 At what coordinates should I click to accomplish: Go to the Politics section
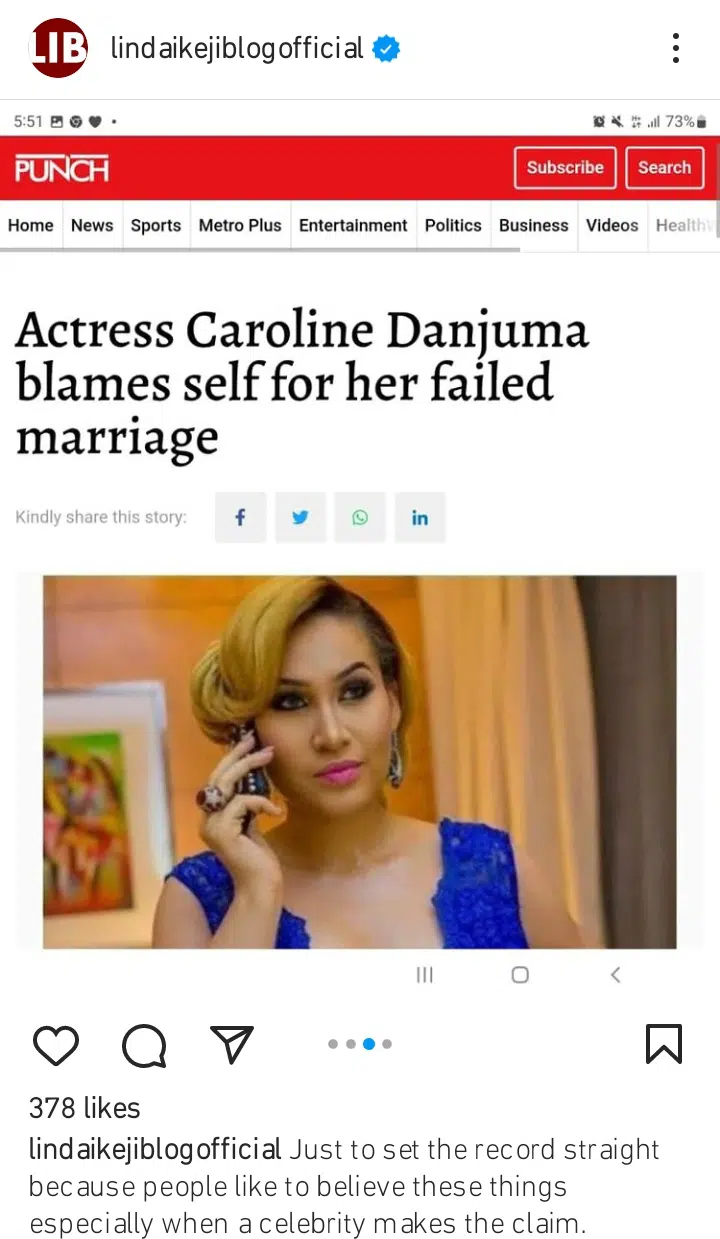coord(453,226)
